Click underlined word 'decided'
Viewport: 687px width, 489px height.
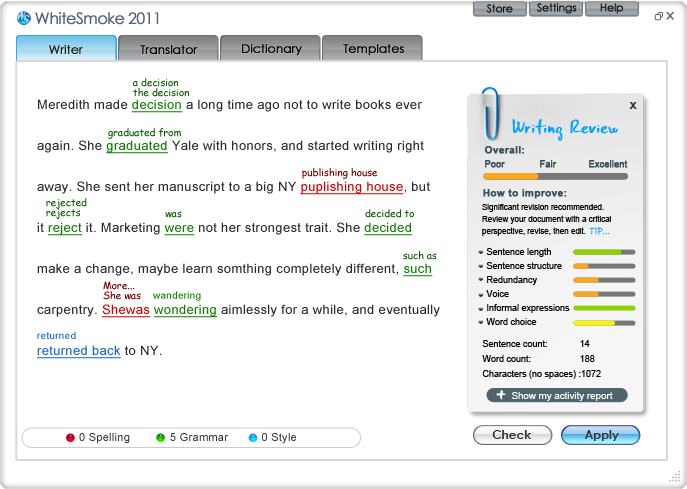click(x=388, y=228)
